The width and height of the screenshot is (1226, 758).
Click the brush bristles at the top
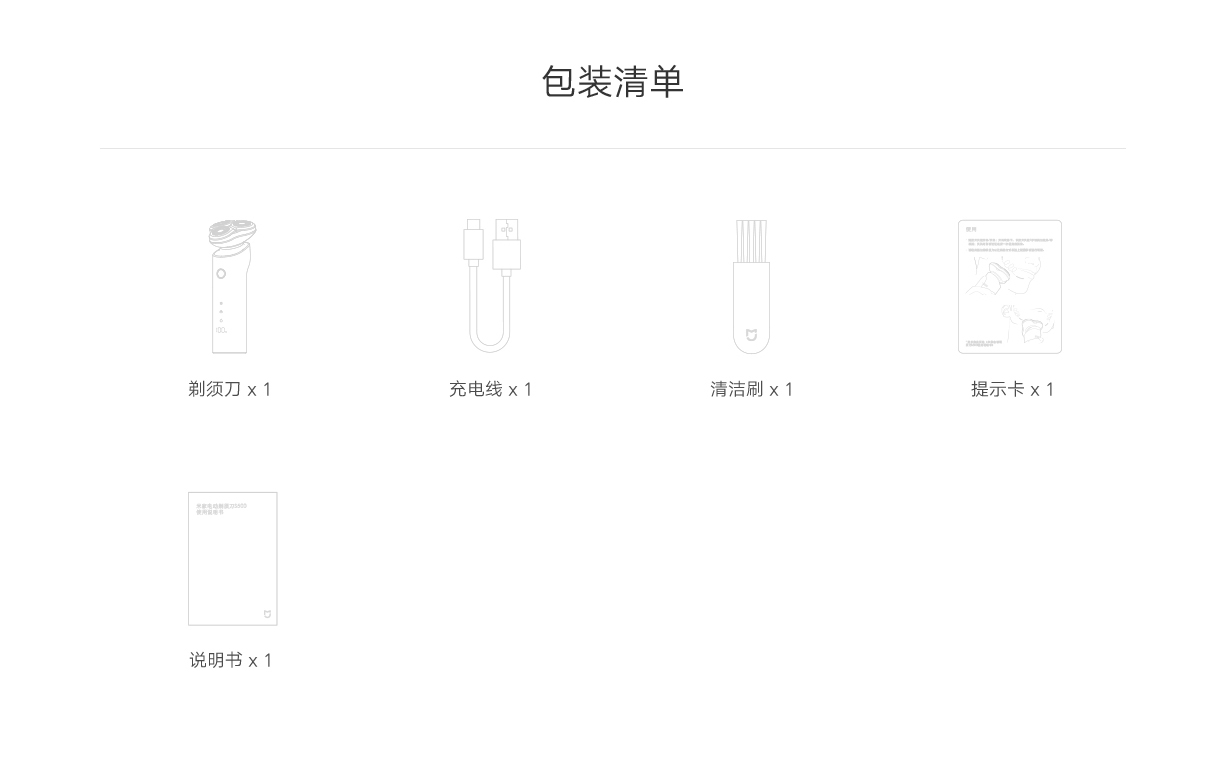click(x=751, y=242)
